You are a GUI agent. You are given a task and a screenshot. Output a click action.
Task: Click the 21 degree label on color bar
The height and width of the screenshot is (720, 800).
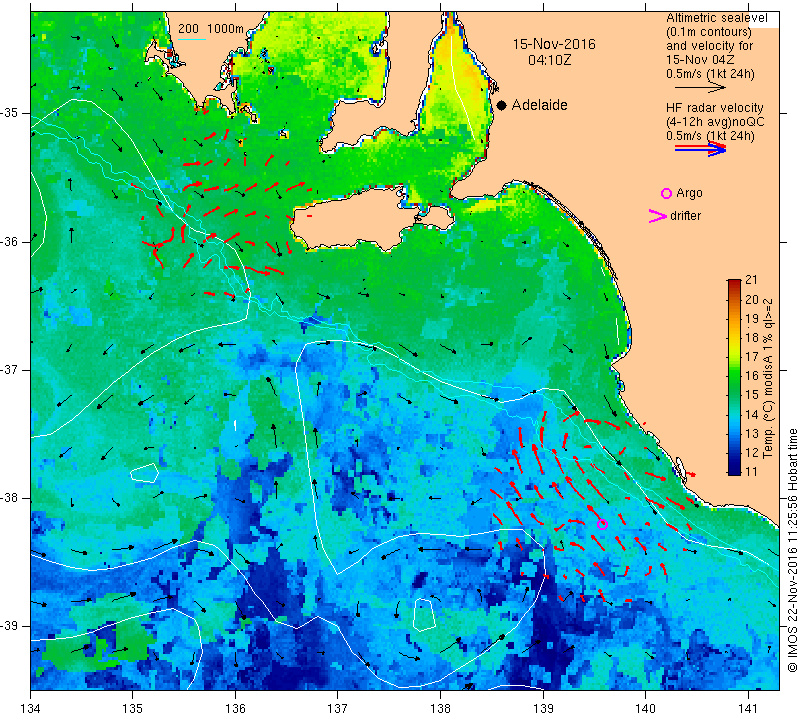click(x=751, y=280)
